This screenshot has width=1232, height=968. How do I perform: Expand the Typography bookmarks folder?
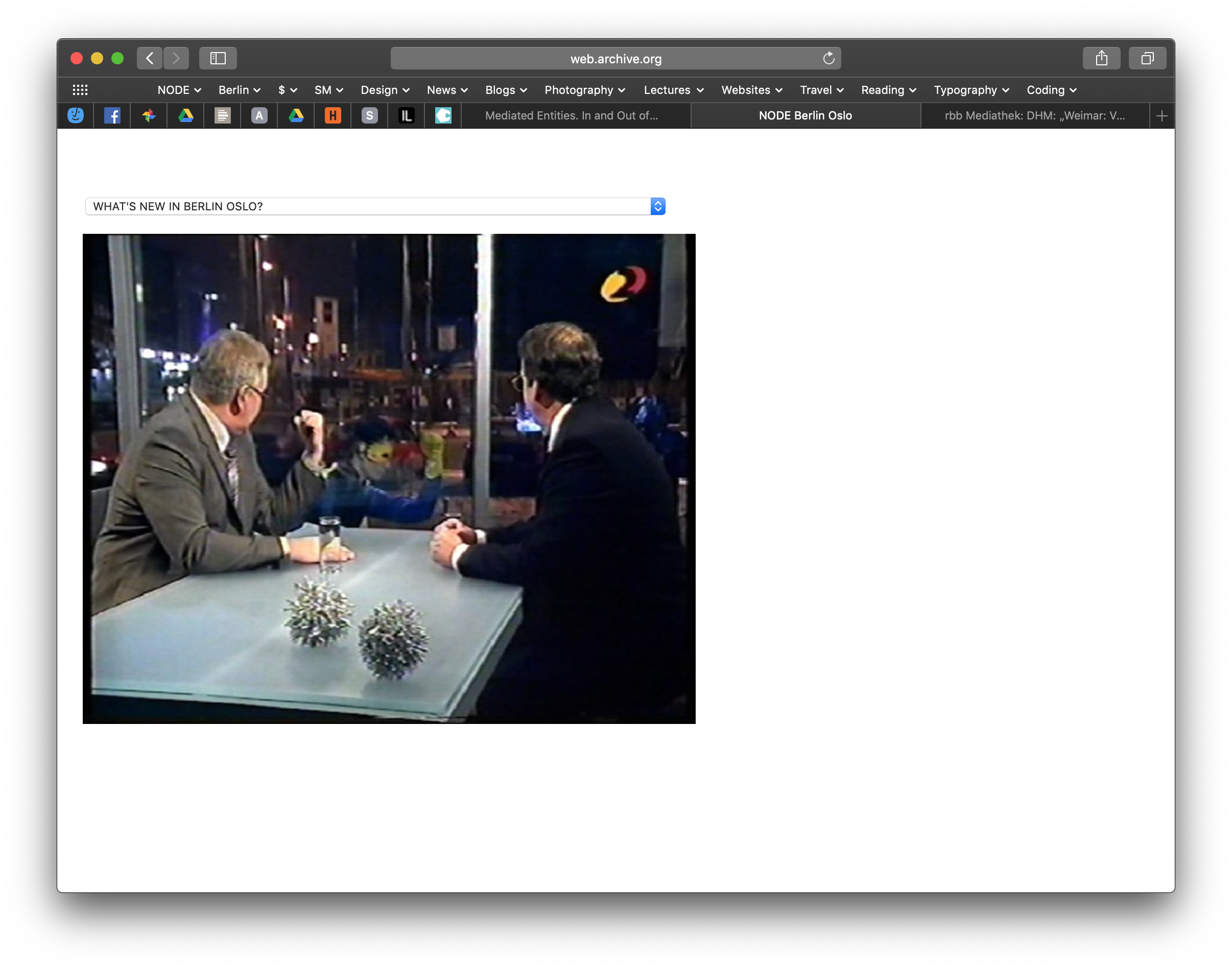tap(971, 90)
